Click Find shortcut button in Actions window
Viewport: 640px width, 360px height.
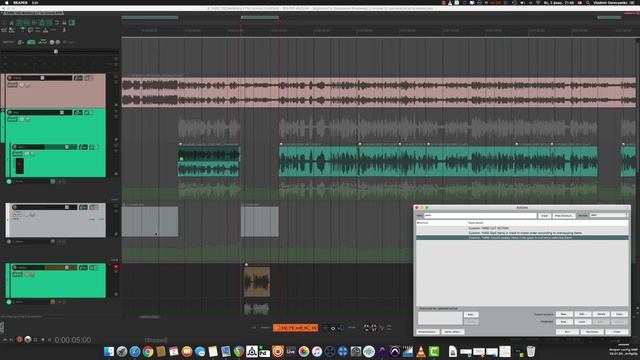pyautogui.click(x=563, y=216)
